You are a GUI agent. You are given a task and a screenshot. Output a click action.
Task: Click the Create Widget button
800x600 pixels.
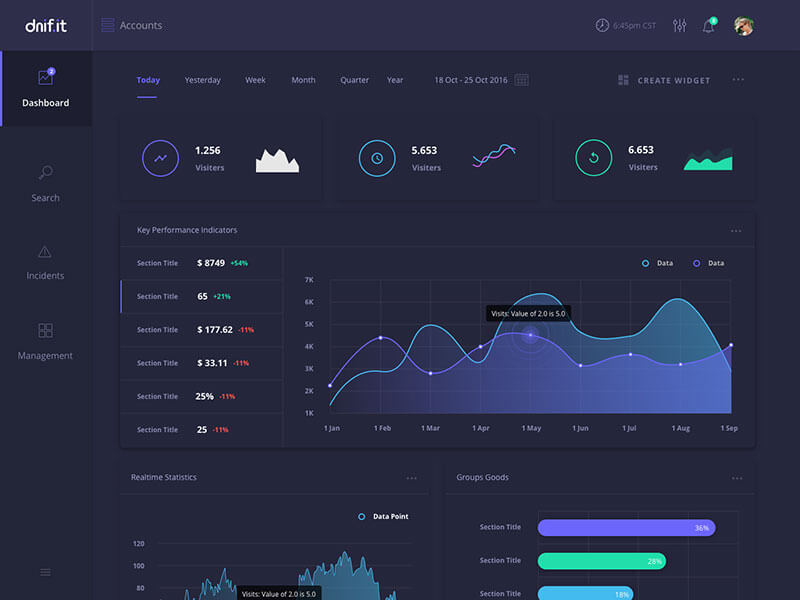(x=664, y=80)
